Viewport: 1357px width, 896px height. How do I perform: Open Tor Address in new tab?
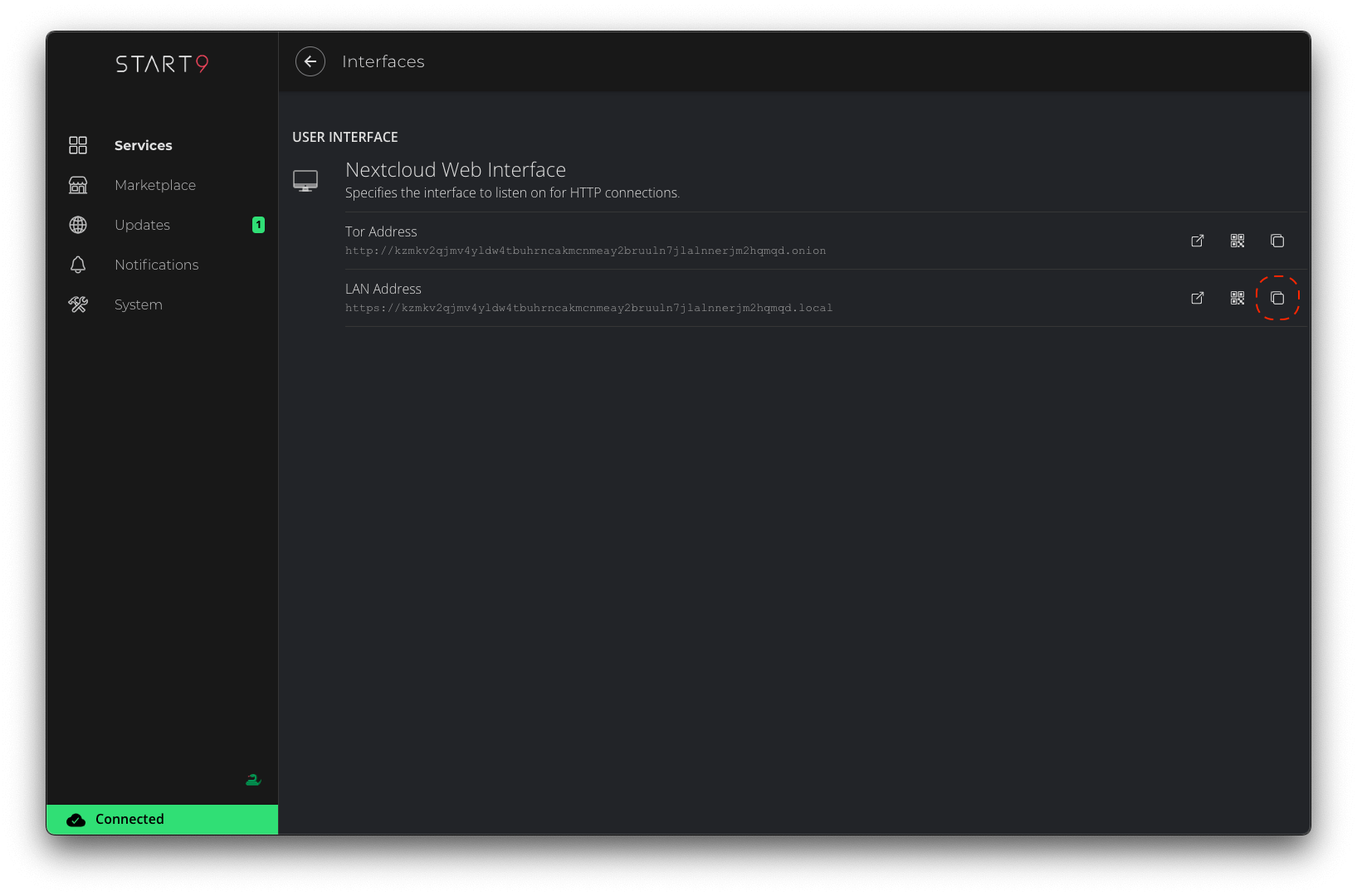1197,241
